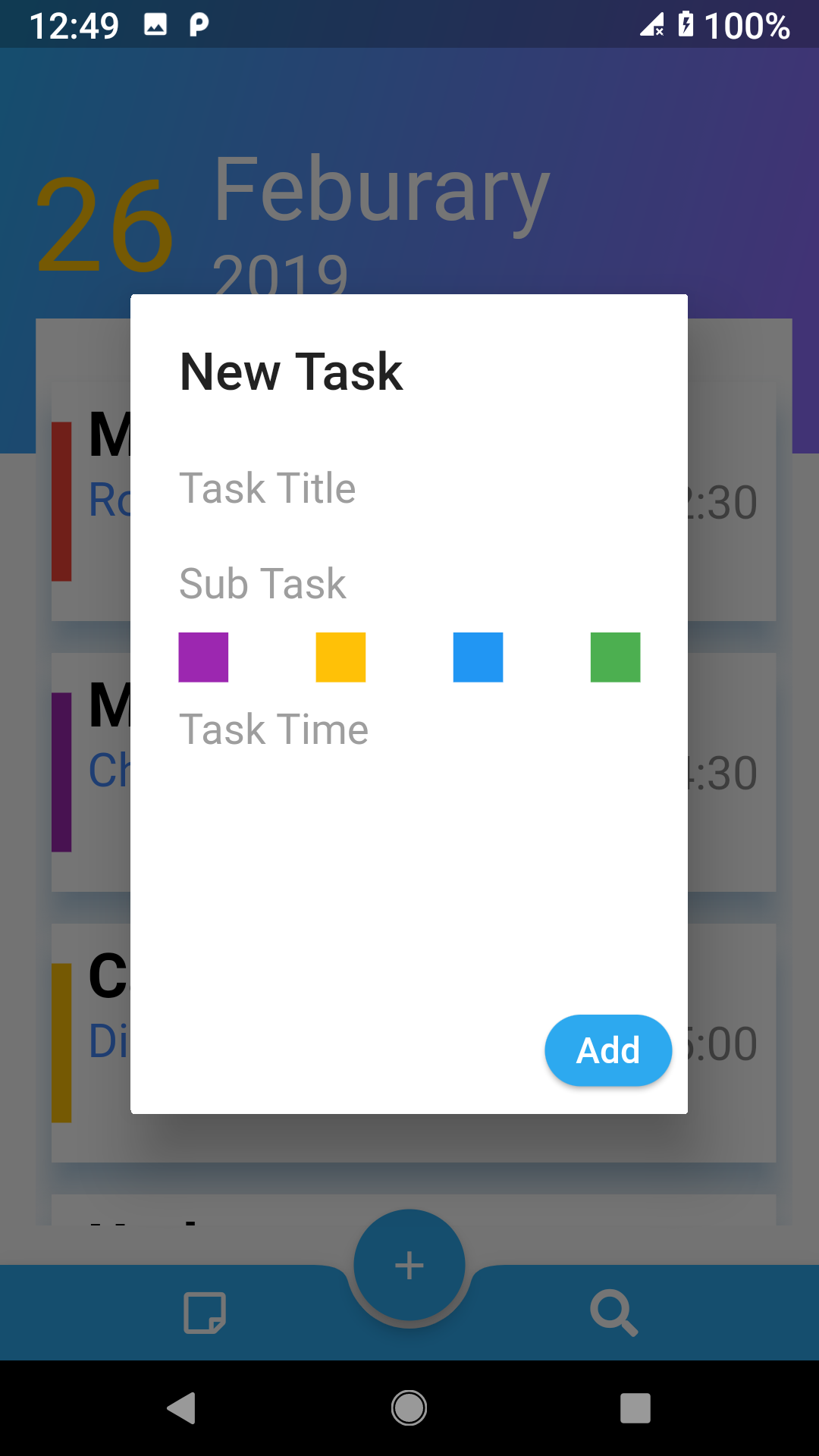Tap the battery icon in status bar
This screenshot has height=1456, width=819.
686,24
